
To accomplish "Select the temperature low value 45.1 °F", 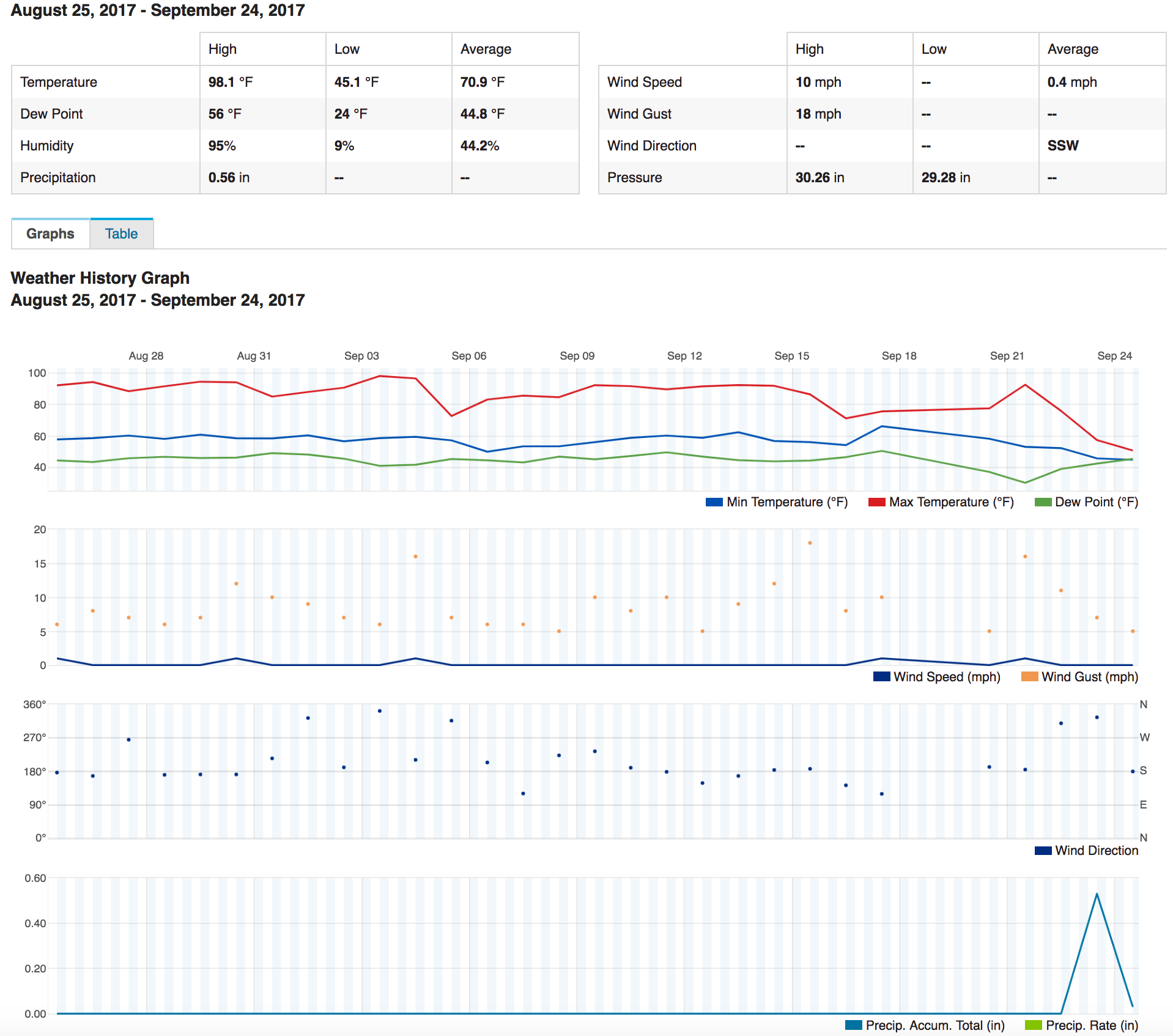I will click(357, 82).
